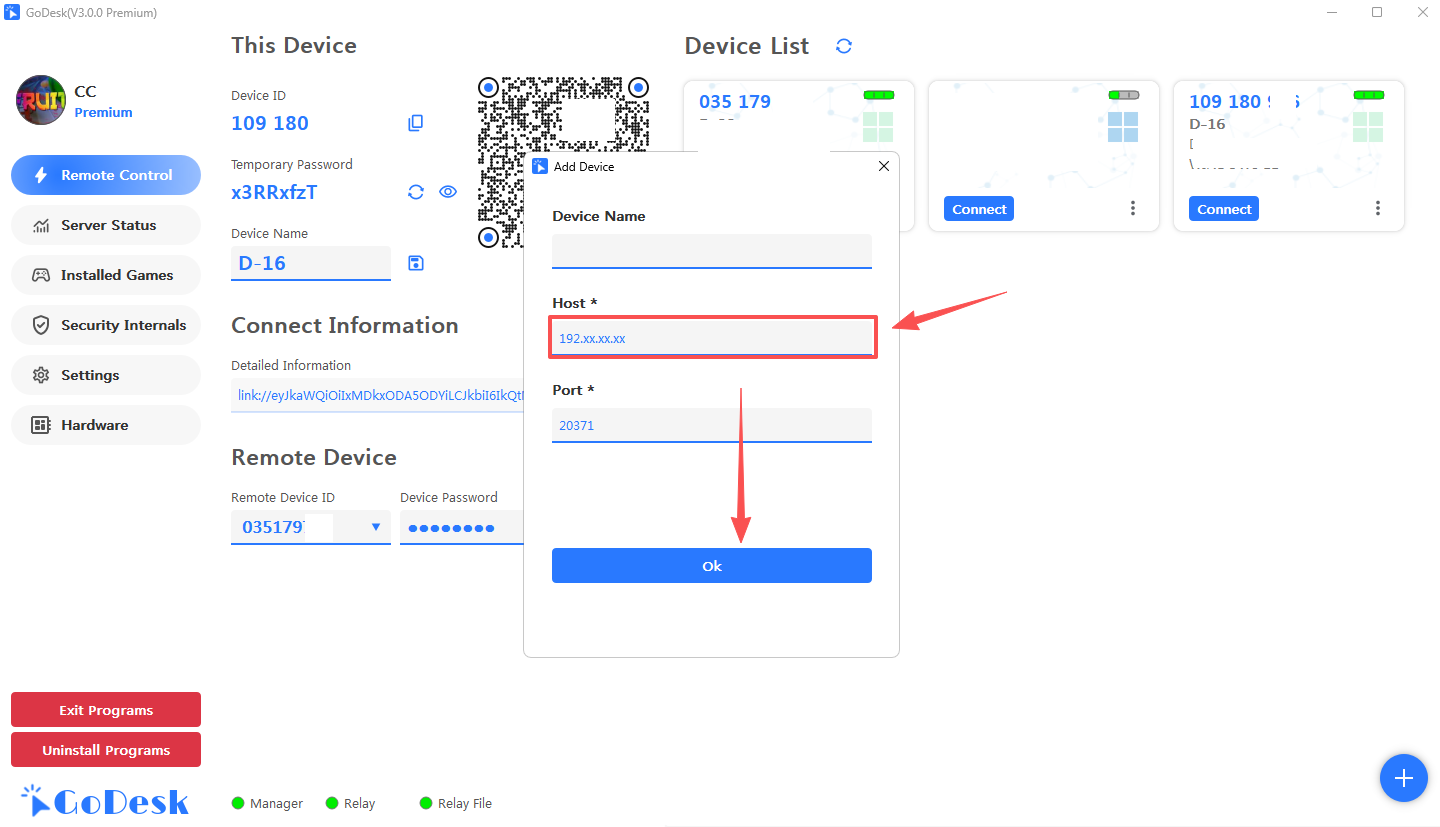The width and height of the screenshot is (1440, 827).
Task: Click the Host input field
Action: click(x=712, y=338)
